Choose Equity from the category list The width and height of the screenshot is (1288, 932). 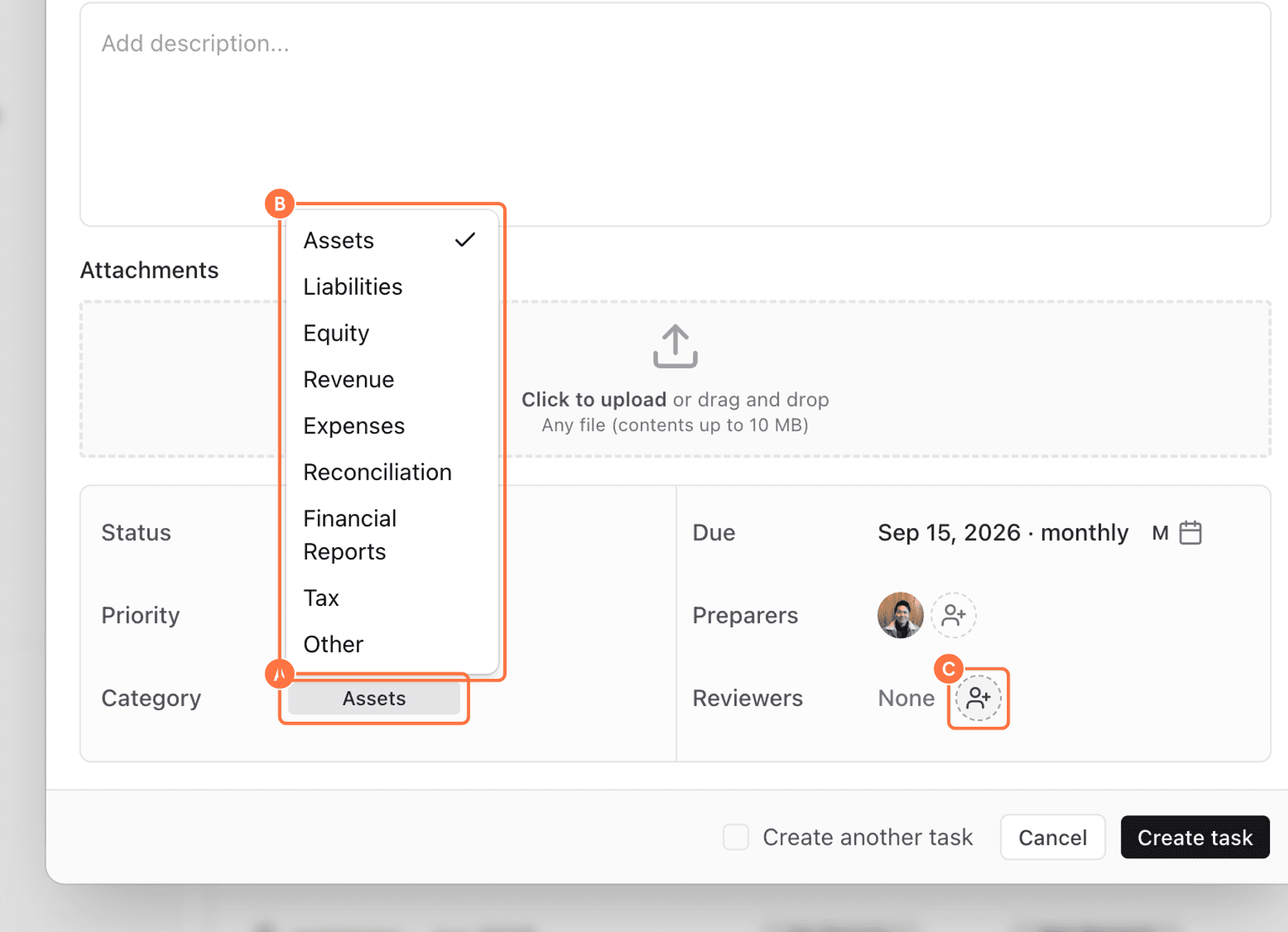pos(391,333)
